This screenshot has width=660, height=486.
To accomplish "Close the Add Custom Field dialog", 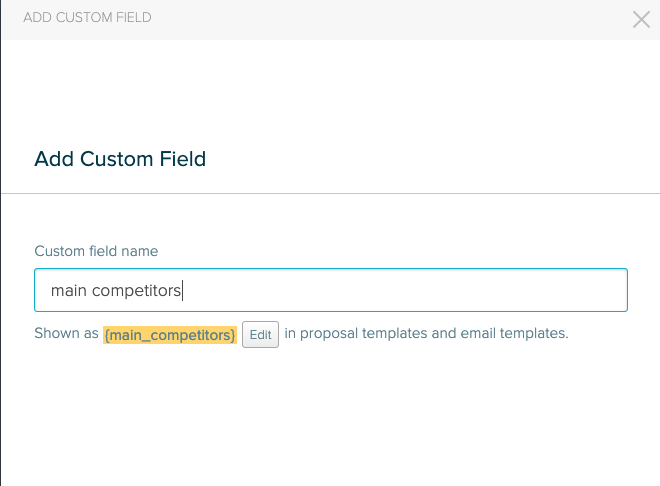I will [x=641, y=19].
